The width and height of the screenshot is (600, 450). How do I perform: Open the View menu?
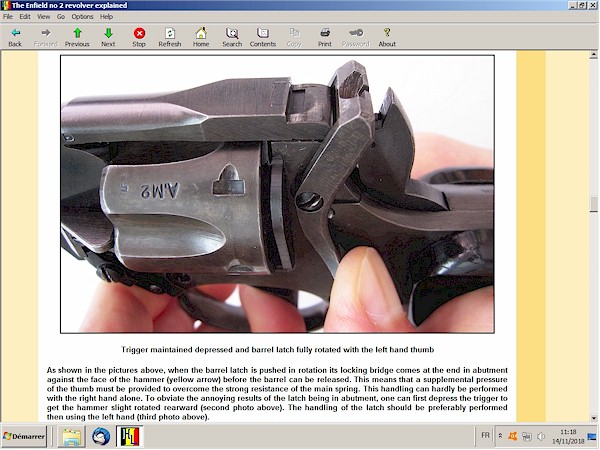pyautogui.click(x=43, y=16)
